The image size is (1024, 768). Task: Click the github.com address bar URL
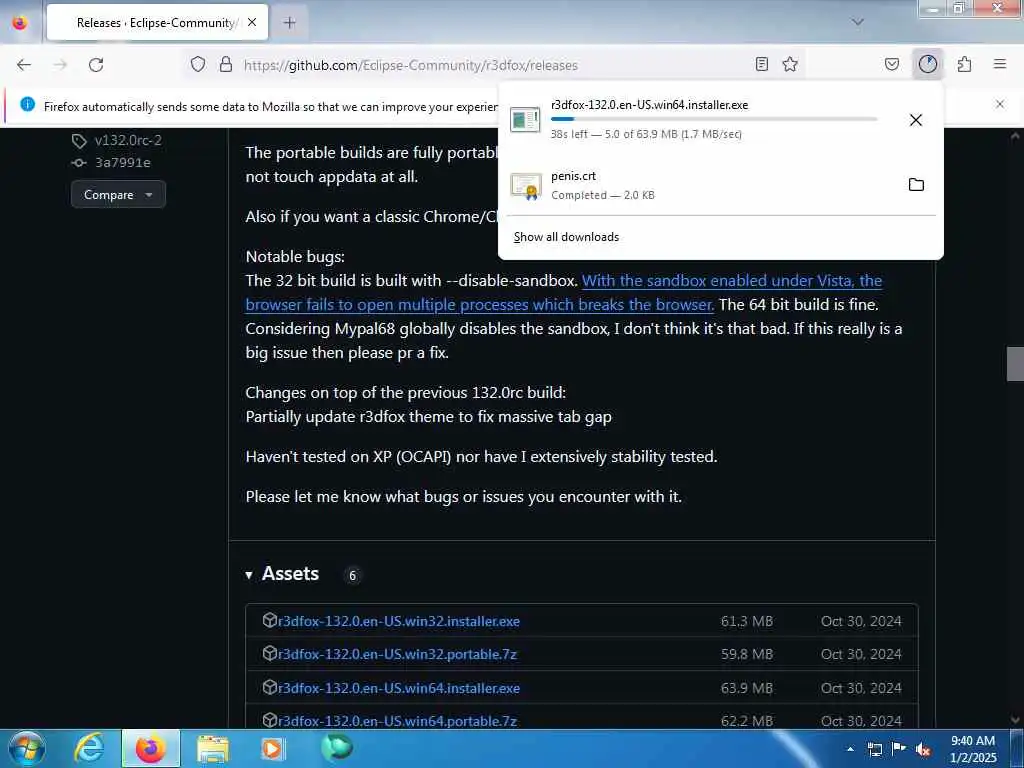[x=411, y=65]
